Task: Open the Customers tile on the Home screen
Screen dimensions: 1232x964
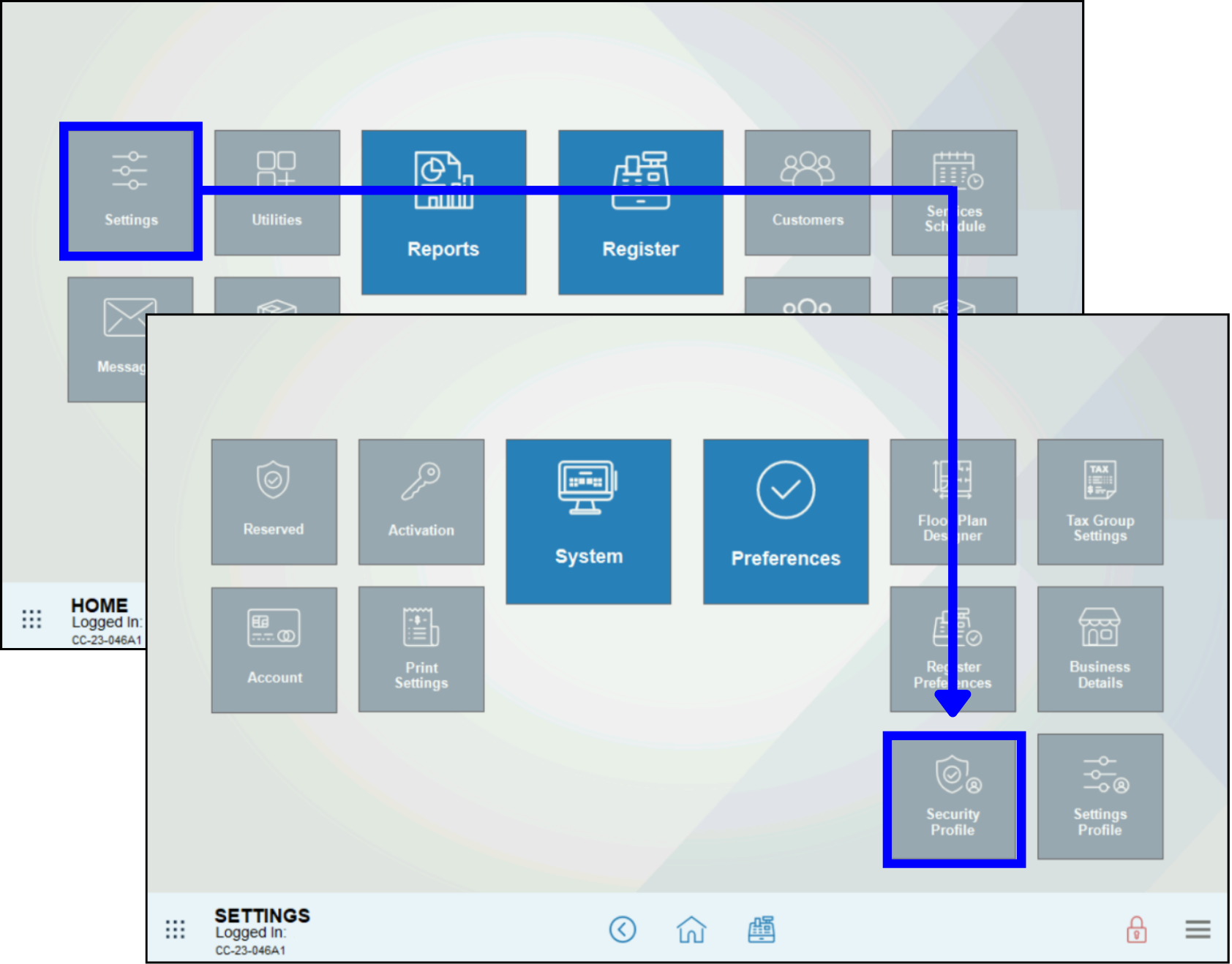Action: 807,192
